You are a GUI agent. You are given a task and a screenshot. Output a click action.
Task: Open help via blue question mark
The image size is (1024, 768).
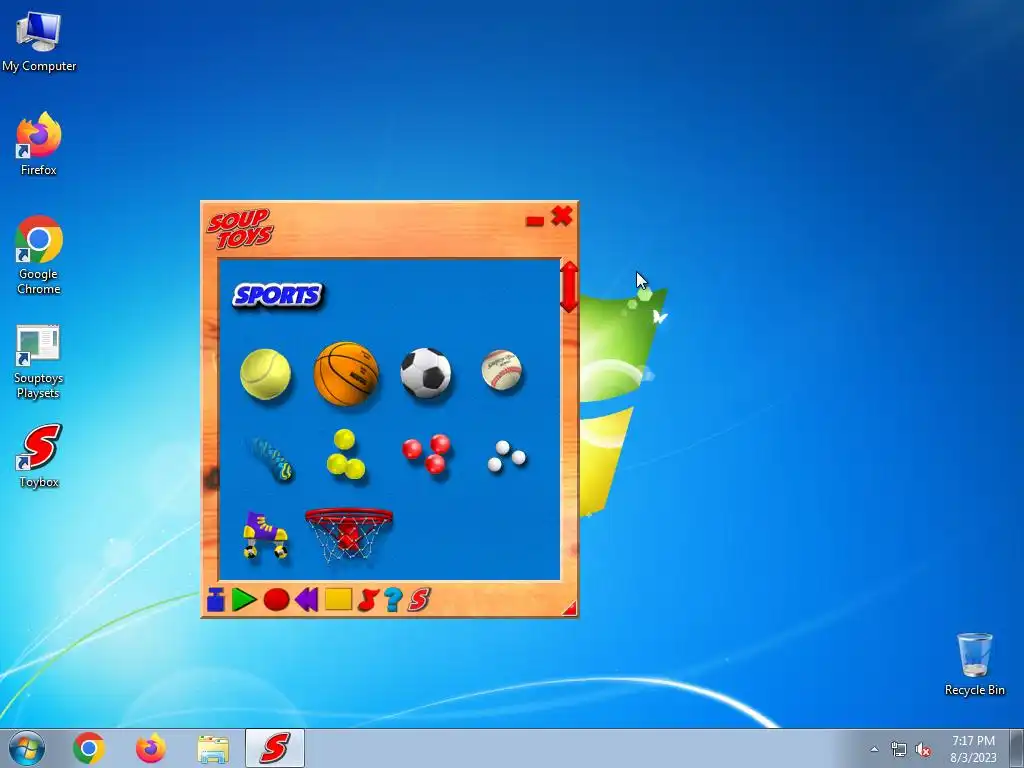point(393,600)
